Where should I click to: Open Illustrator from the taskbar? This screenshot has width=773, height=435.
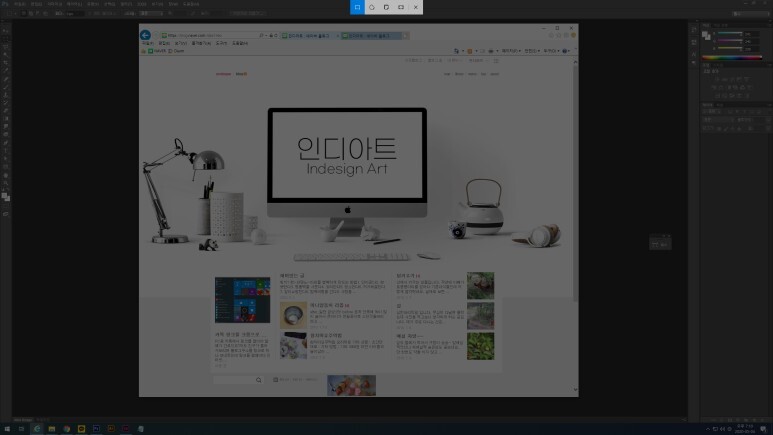pyautogui.click(x=111, y=429)
